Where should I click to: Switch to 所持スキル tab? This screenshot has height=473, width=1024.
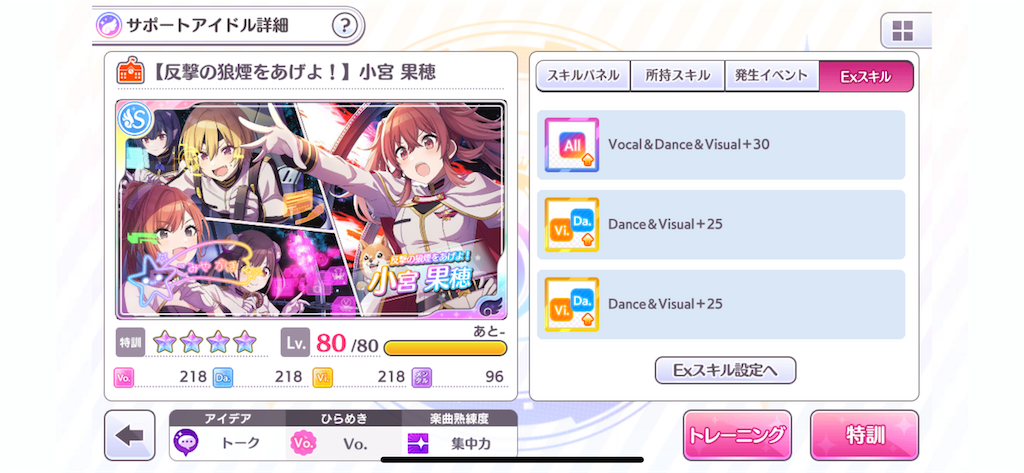coord(677,76)
